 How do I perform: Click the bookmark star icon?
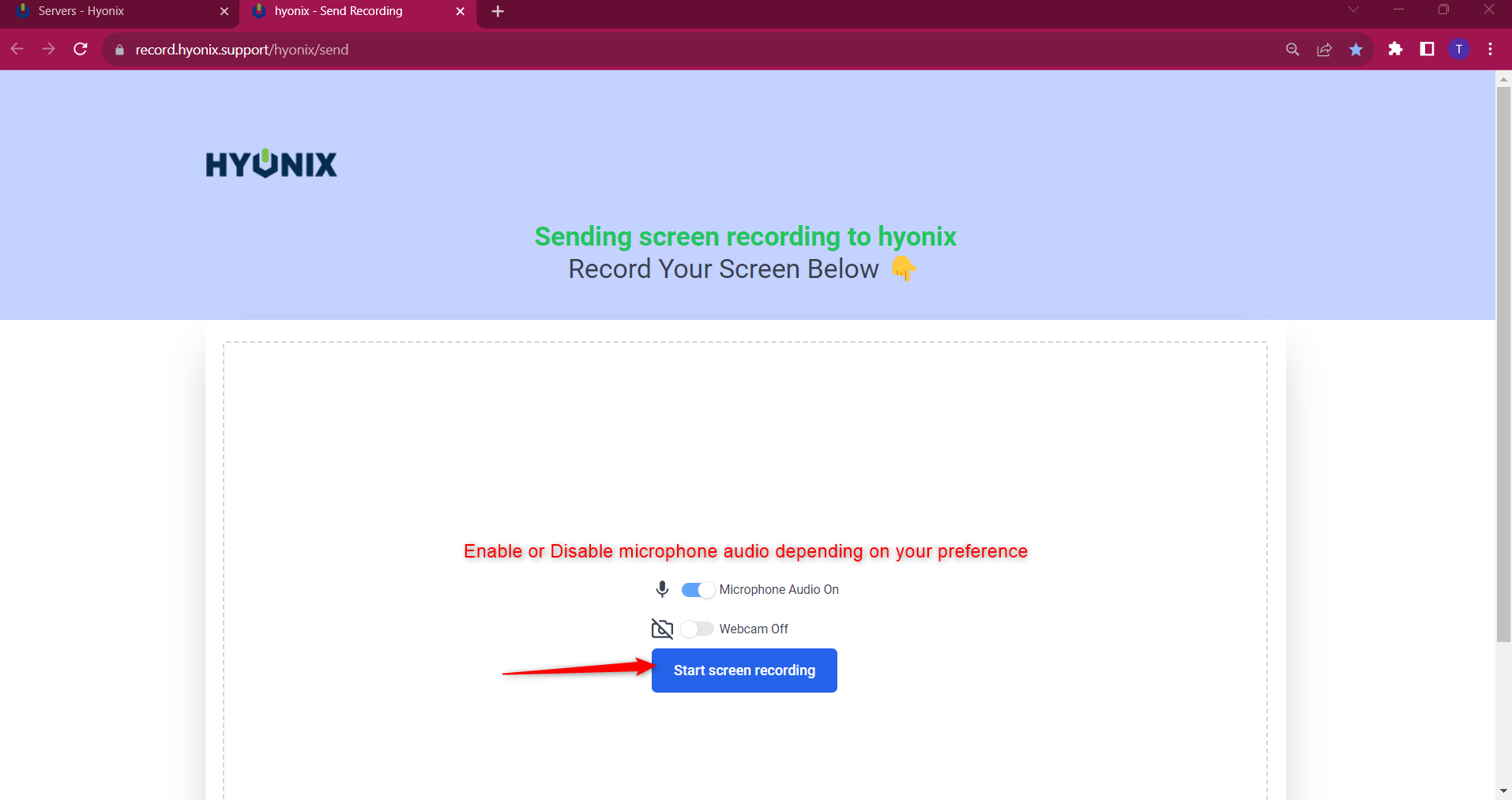[1356, 49]
